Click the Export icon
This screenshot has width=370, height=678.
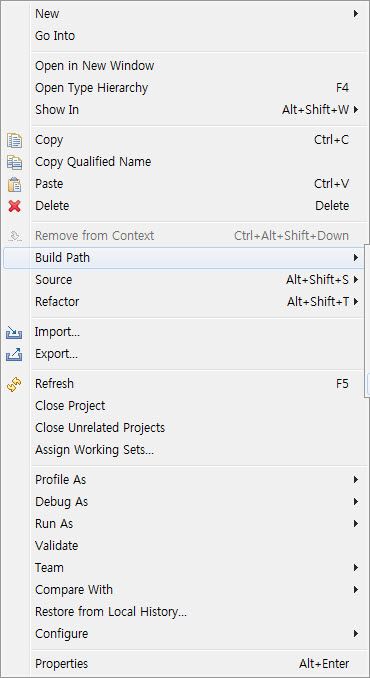[x=14, y=355]
